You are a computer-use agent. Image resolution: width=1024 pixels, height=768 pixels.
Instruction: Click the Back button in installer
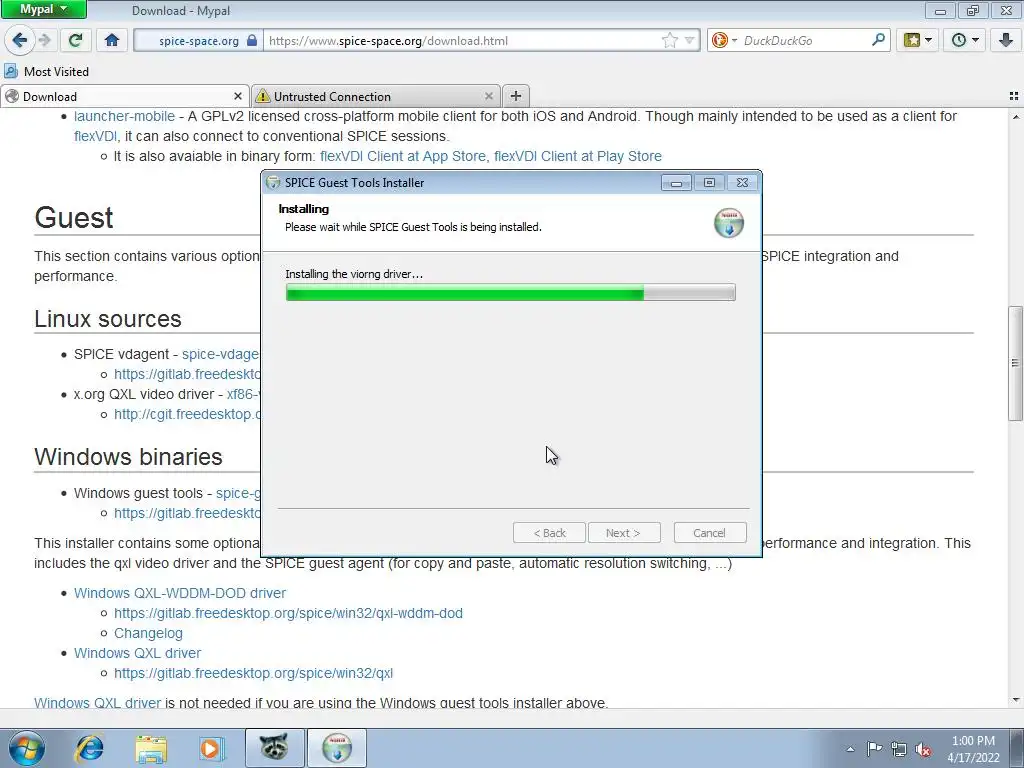coord(549,533)
